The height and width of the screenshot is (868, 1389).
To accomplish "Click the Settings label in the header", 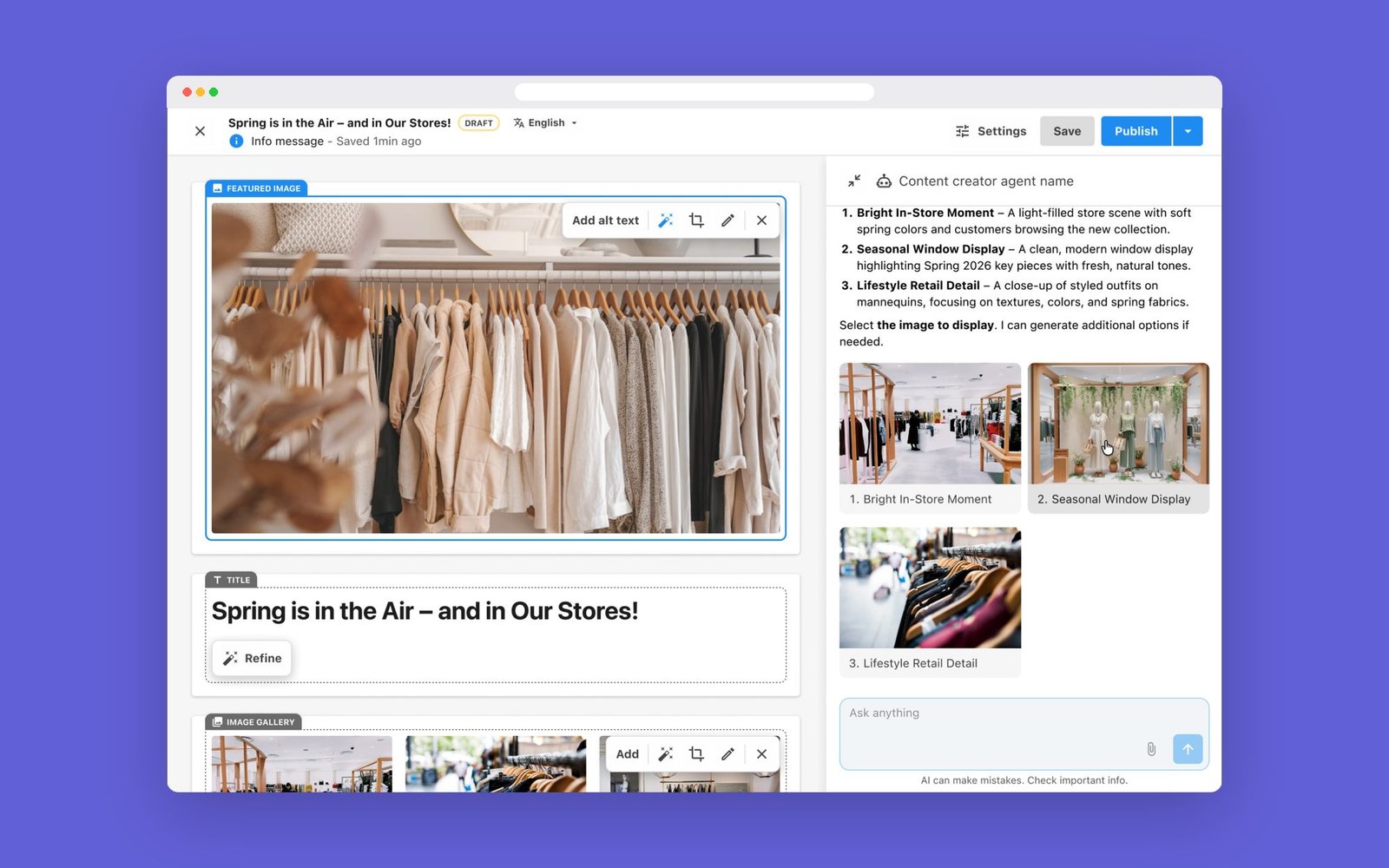I will click(1002, 131).
